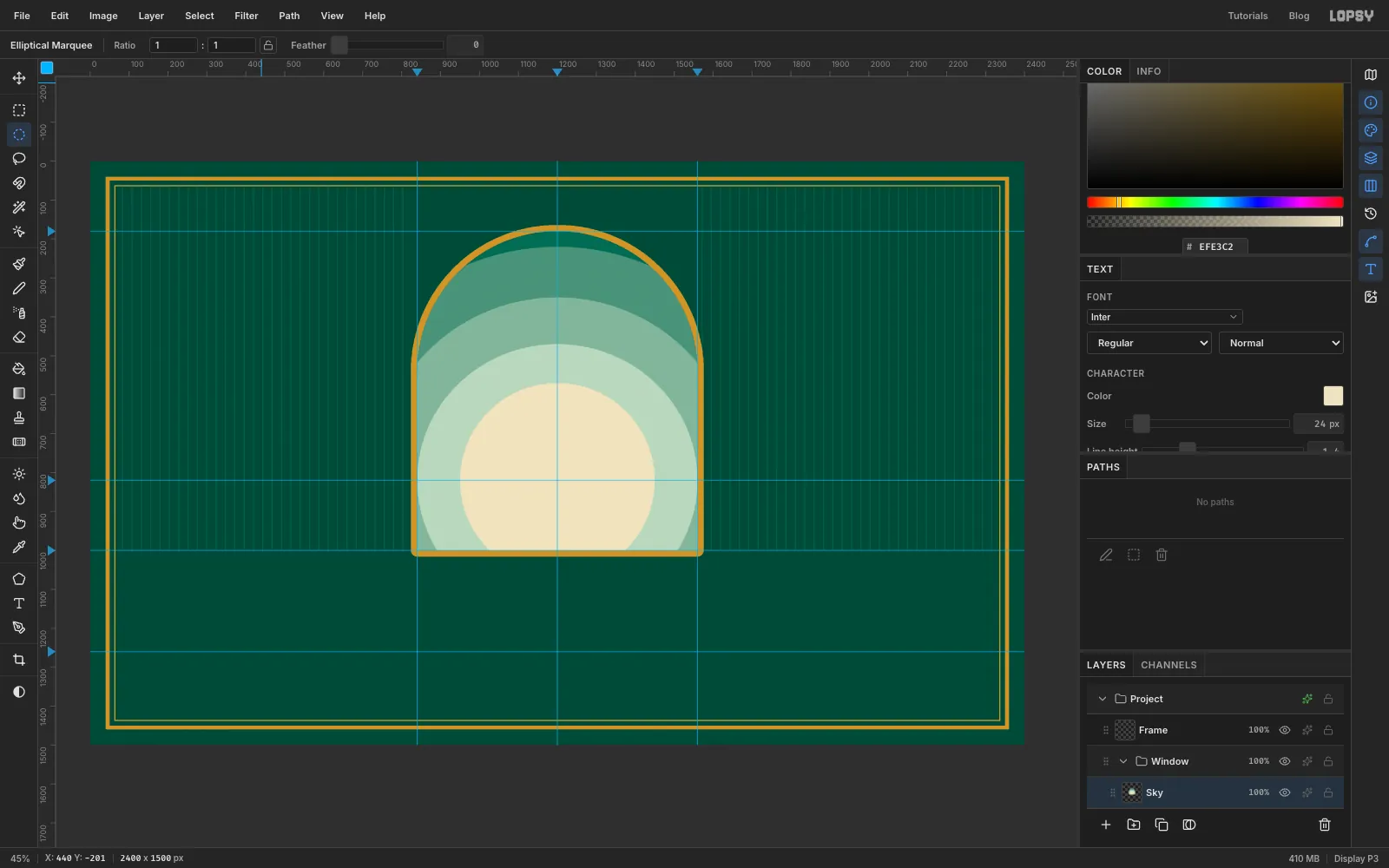Toggle lock on the Project group
This screenshot has width=1389, height=868.
[x=1328, y=699]
